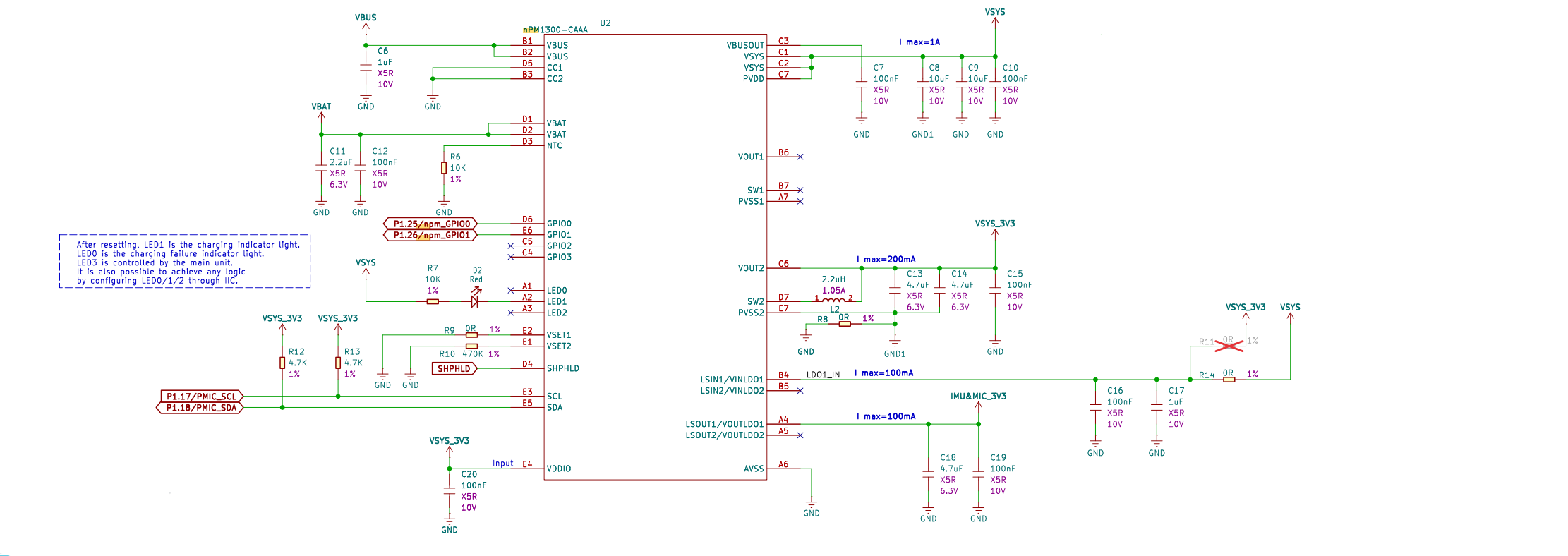Screen dimensions: 1568x556
Task: Click the PVSS2 pin name
Action: click(x=751, y=313)
